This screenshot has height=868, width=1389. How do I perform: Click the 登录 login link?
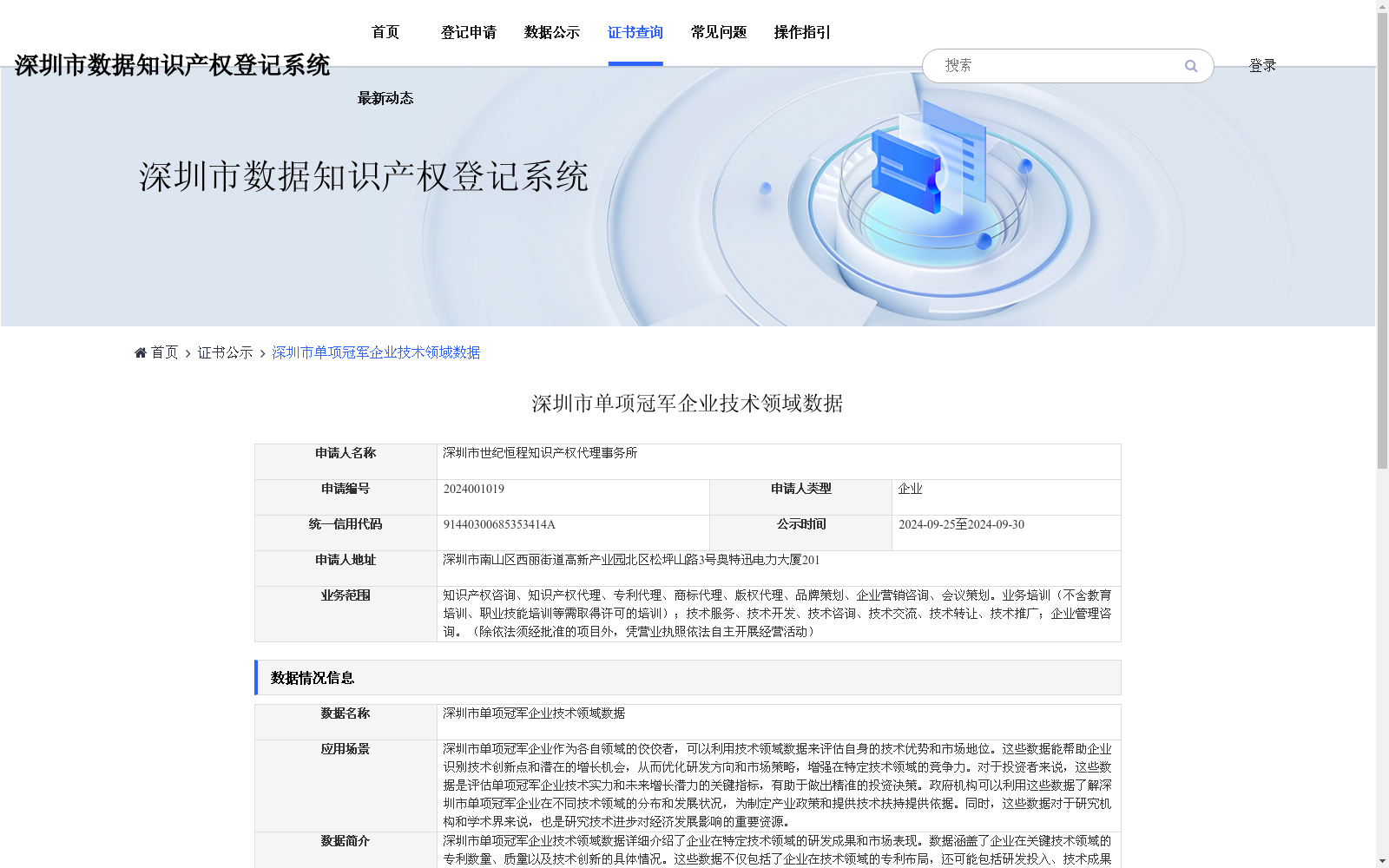coord(1262,66)
